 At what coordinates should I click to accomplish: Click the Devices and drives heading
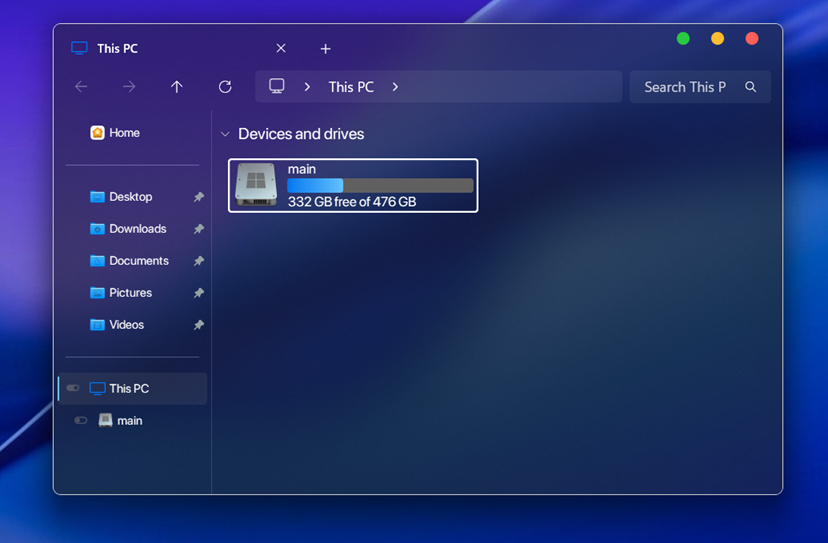(301, 134)
